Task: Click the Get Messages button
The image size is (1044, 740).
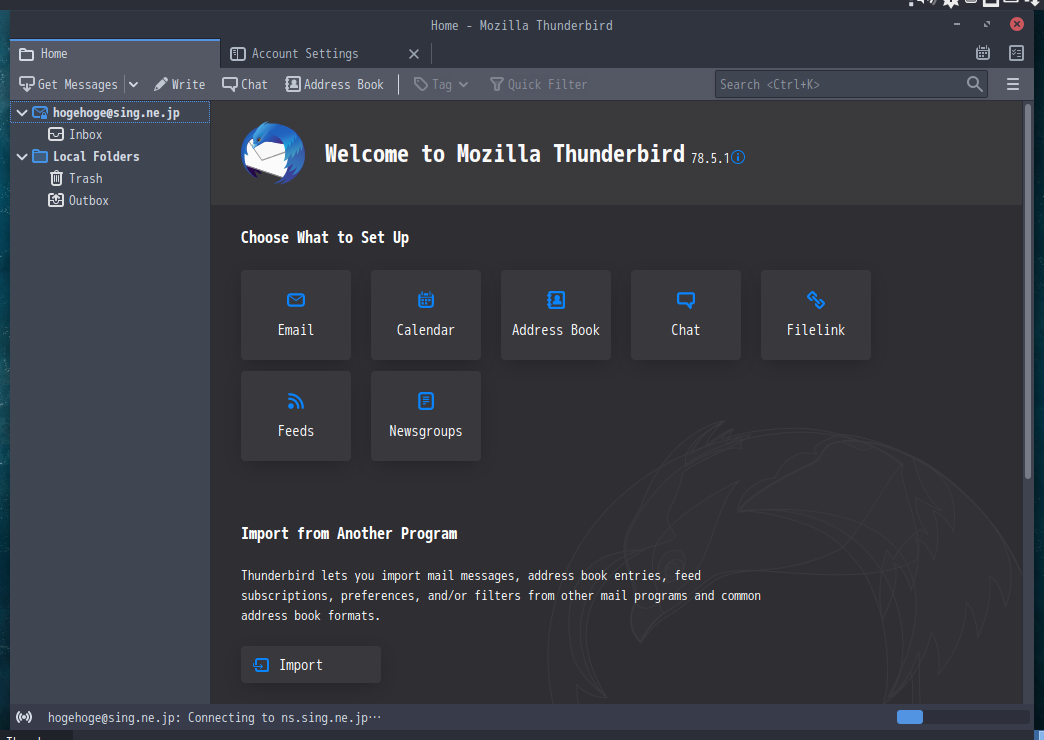Action: tap(68, 85)
